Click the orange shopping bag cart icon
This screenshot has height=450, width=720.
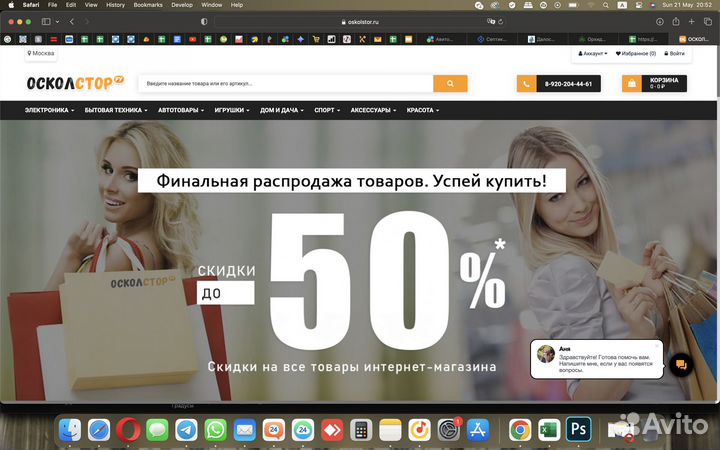click(x=632, y=84)
